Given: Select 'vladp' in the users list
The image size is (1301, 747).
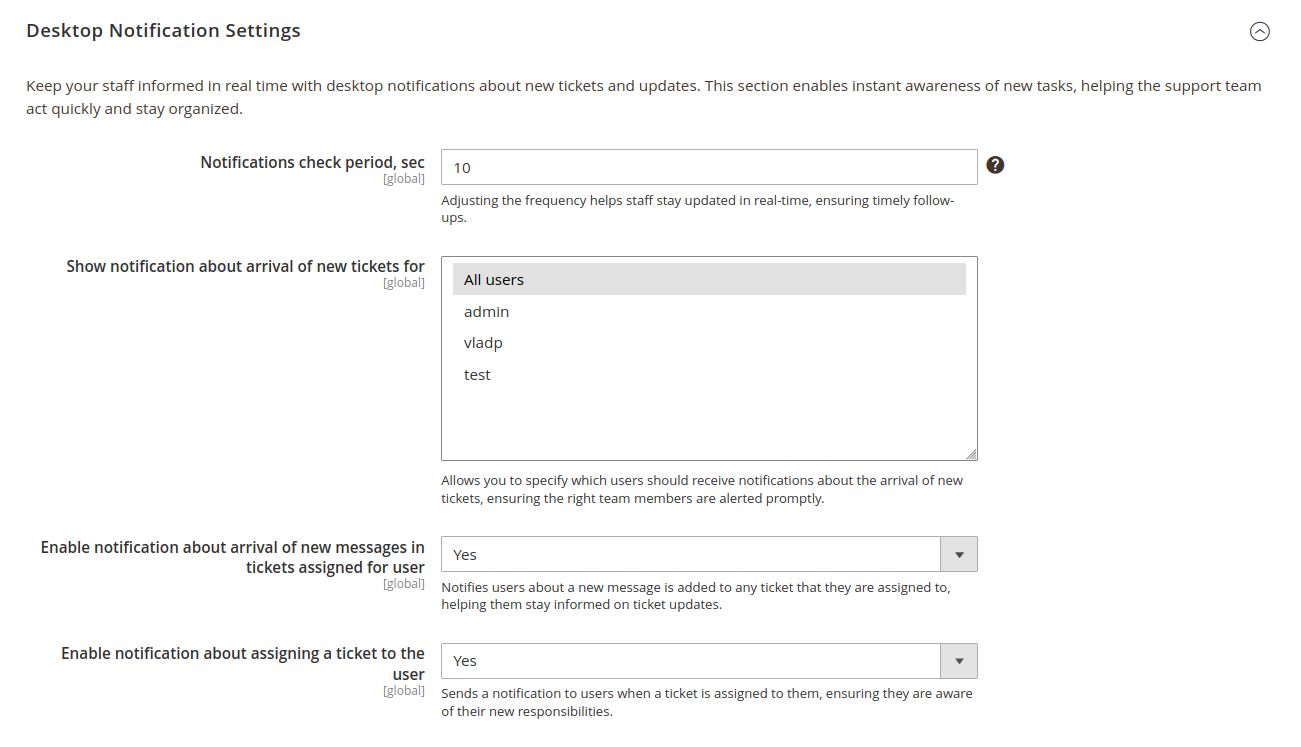Looking at the screenshot, I should 483,342.
